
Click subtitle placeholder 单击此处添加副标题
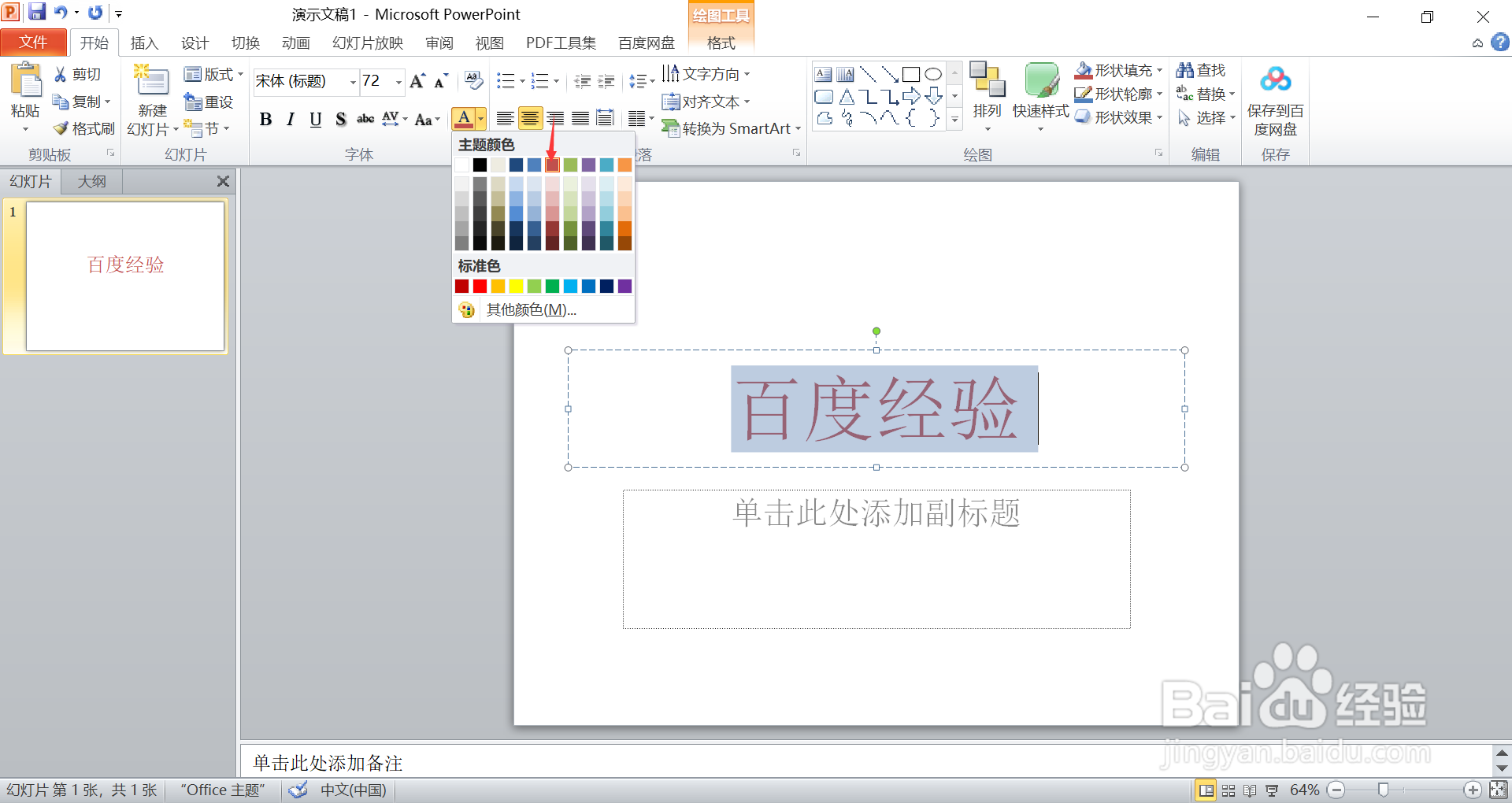click(x=876, y=559)
